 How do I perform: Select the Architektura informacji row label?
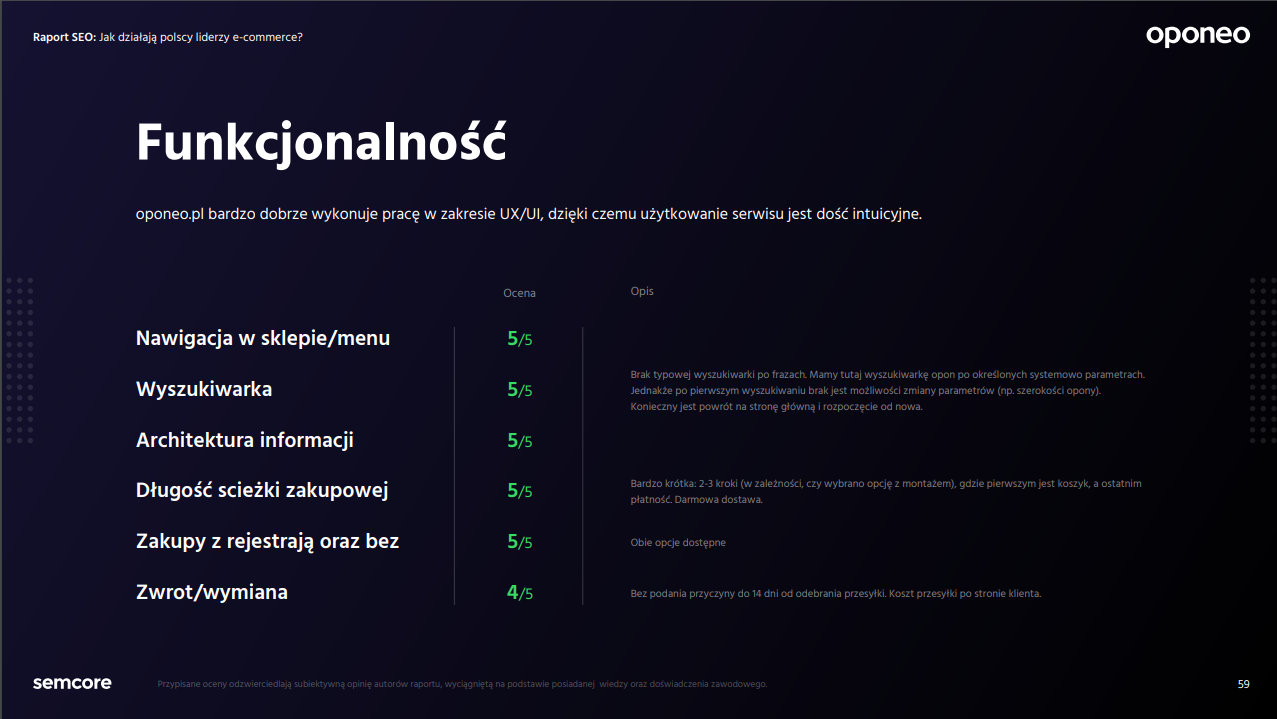coord(245,440)
